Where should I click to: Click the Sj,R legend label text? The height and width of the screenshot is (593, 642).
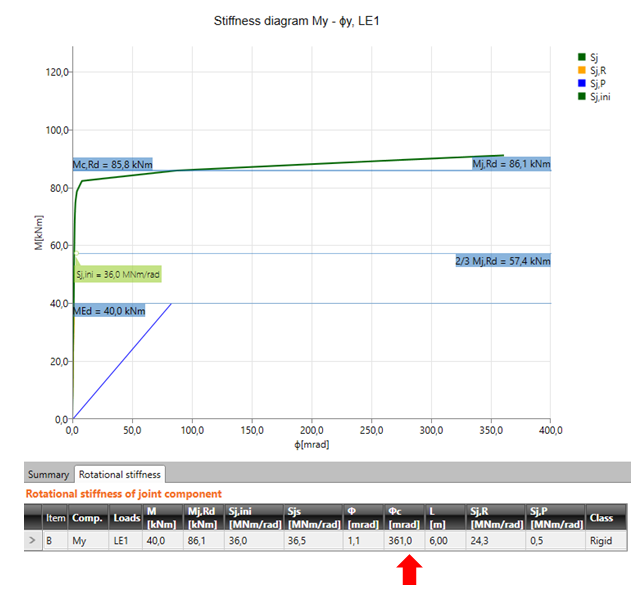click(598, 70)
